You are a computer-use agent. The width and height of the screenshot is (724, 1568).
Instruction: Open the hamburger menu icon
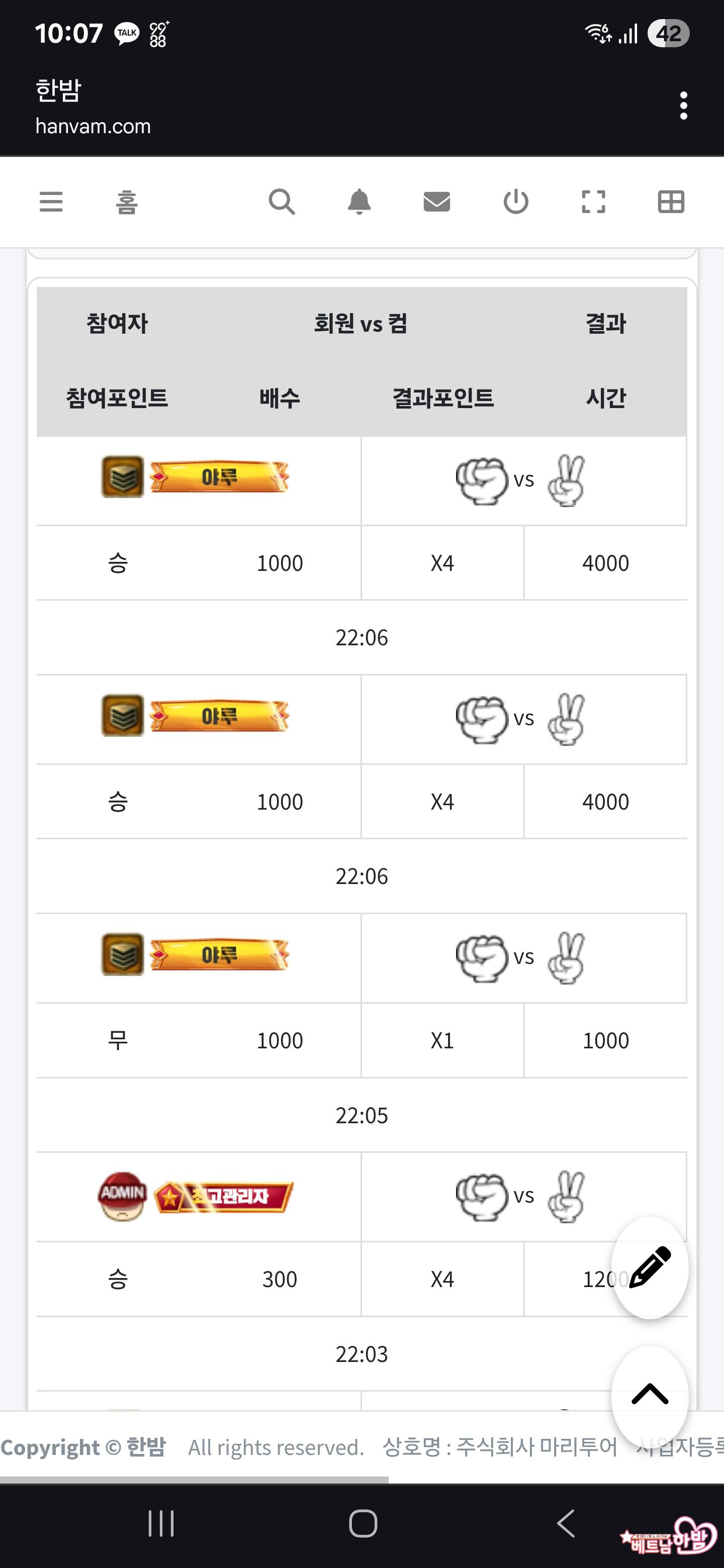[51, 202]
